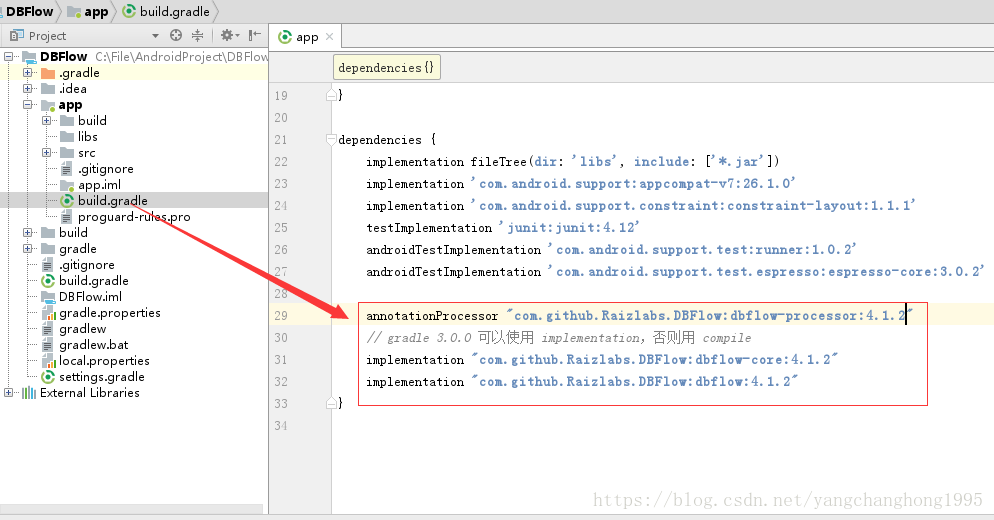Screen dimensions: 994x520
Task: Click the test:runner dependency line
Action: [x=611, y=249]
